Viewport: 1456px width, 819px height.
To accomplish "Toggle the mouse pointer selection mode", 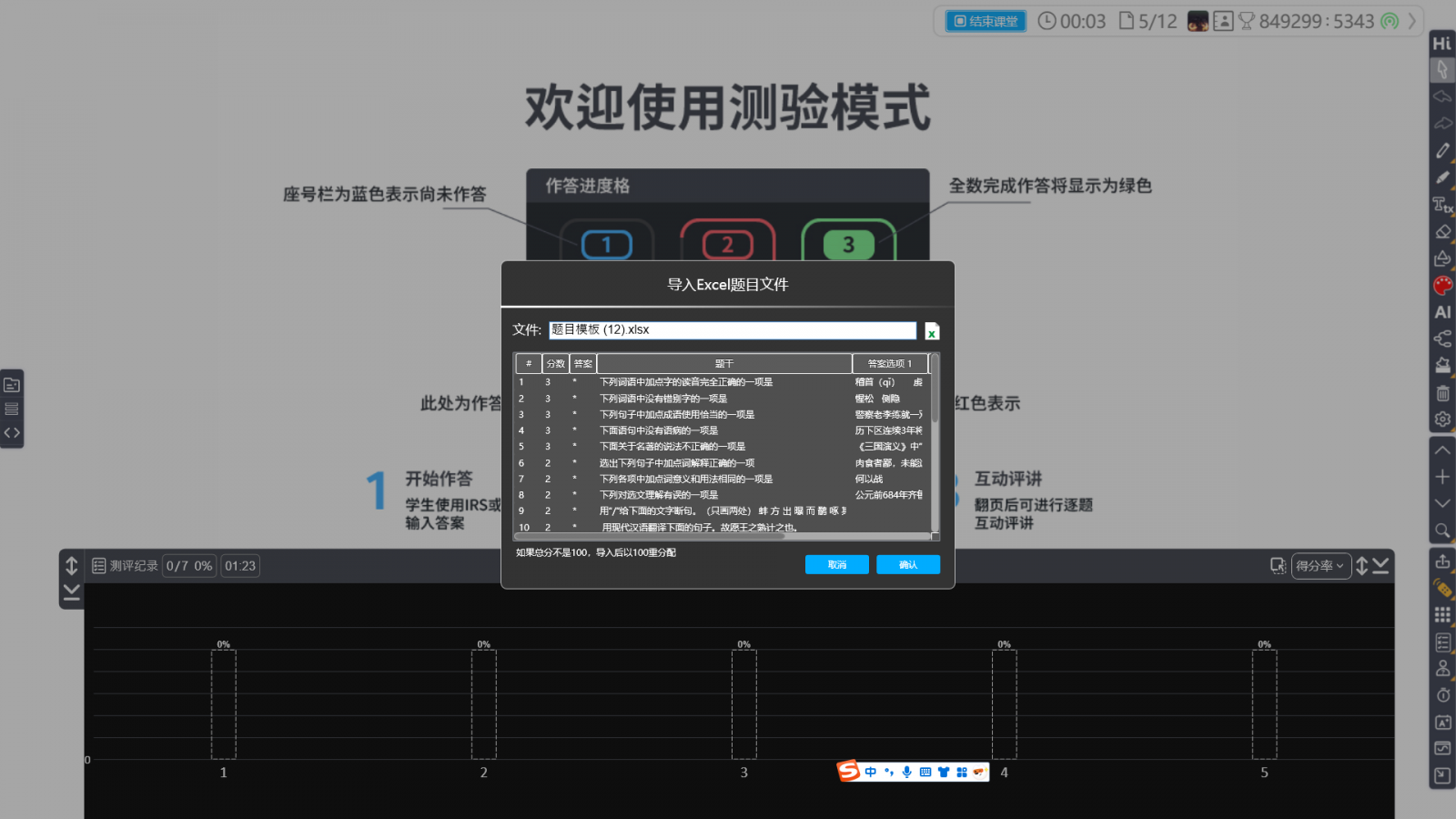I will (1442, 69).
